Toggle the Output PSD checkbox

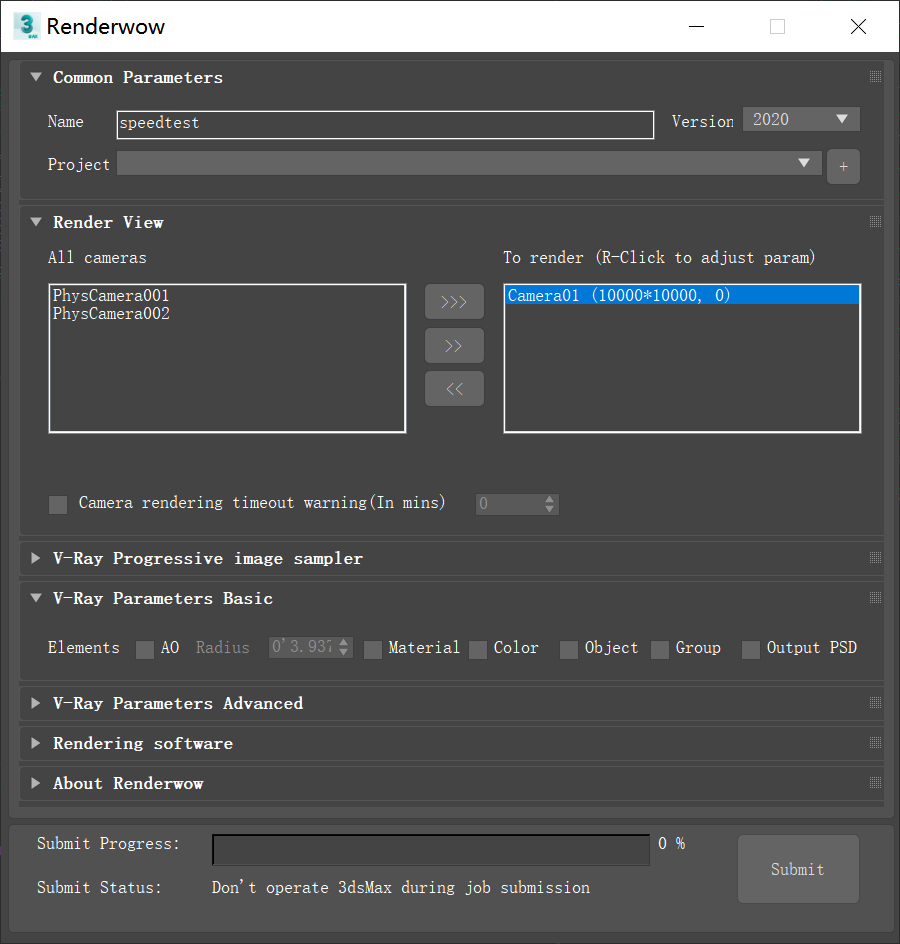751,650
